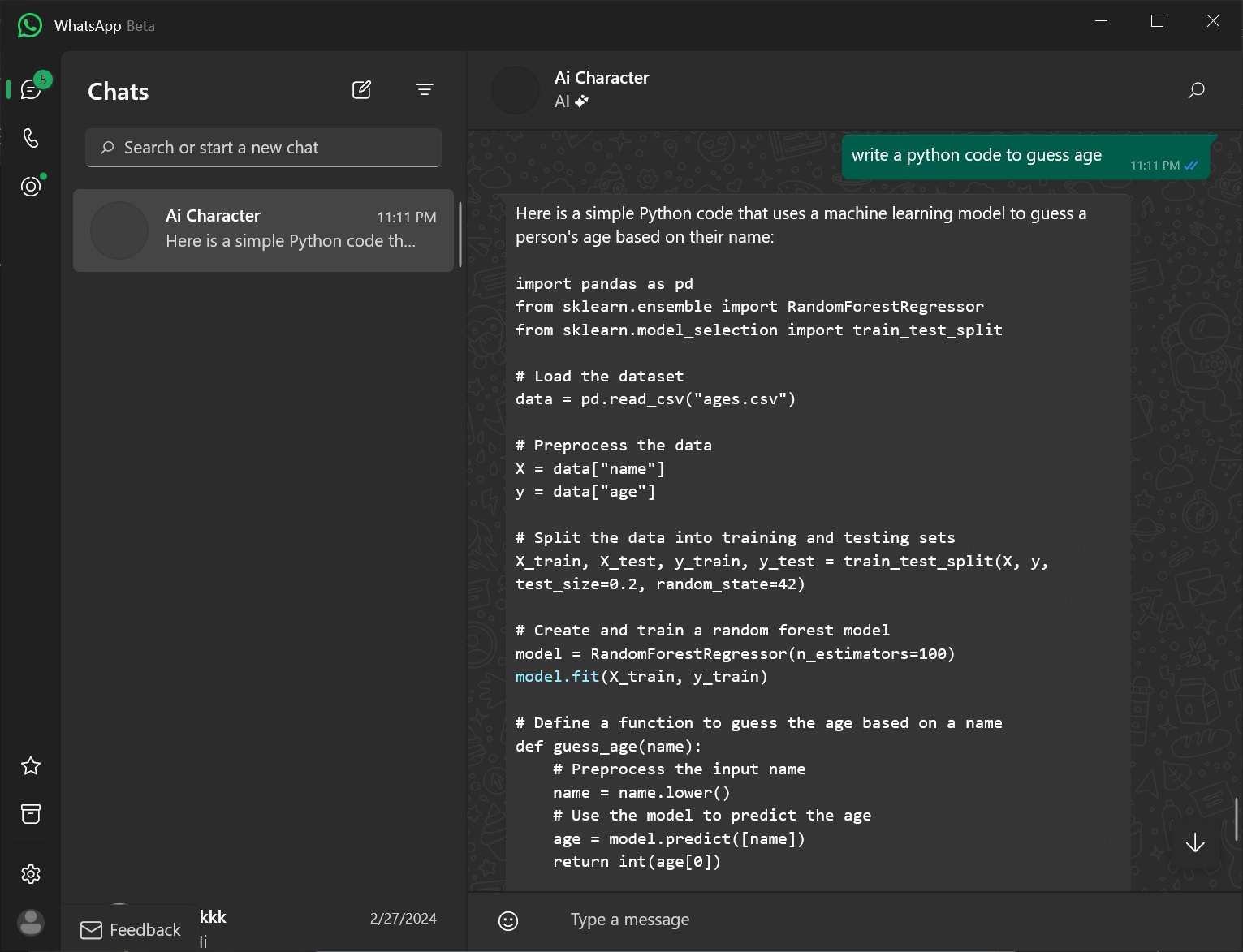
Task: Click the 11:11 PM time in chat list
Action: 407,218
